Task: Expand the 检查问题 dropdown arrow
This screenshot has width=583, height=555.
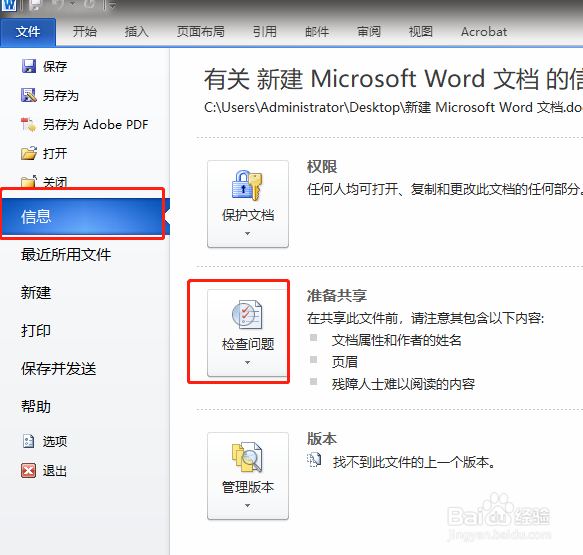Action: pos(247,362)
